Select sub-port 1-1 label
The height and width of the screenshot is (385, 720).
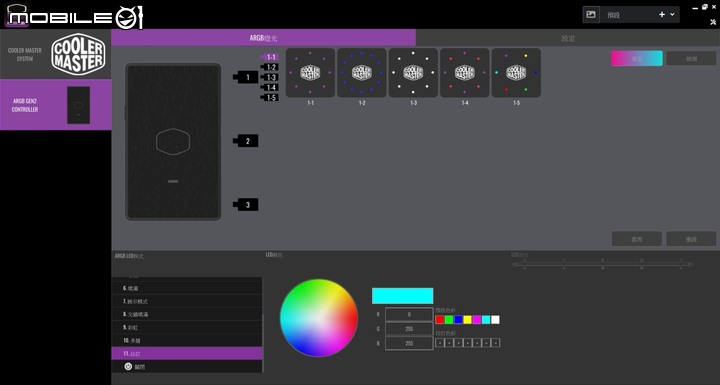tap(270, 57)
